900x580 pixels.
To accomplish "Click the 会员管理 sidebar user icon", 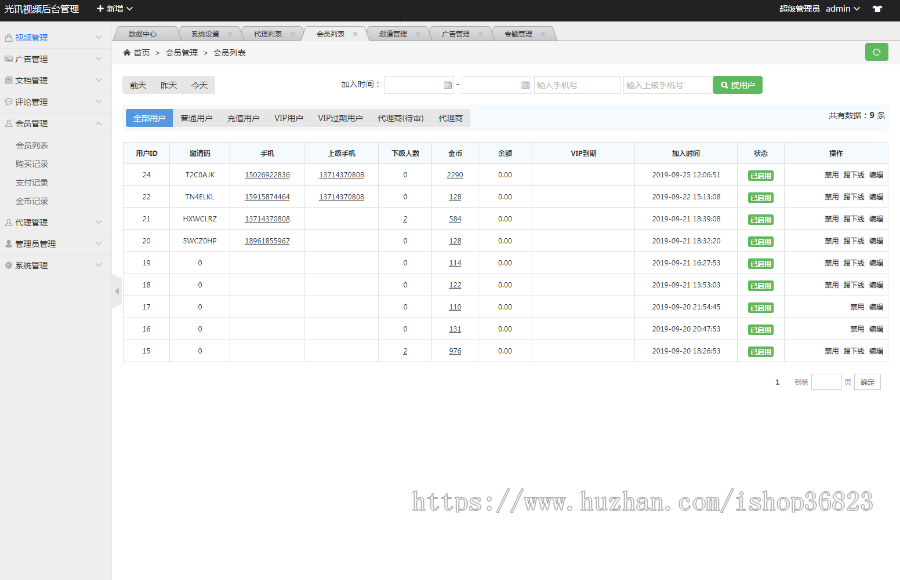I will [9, 123].
